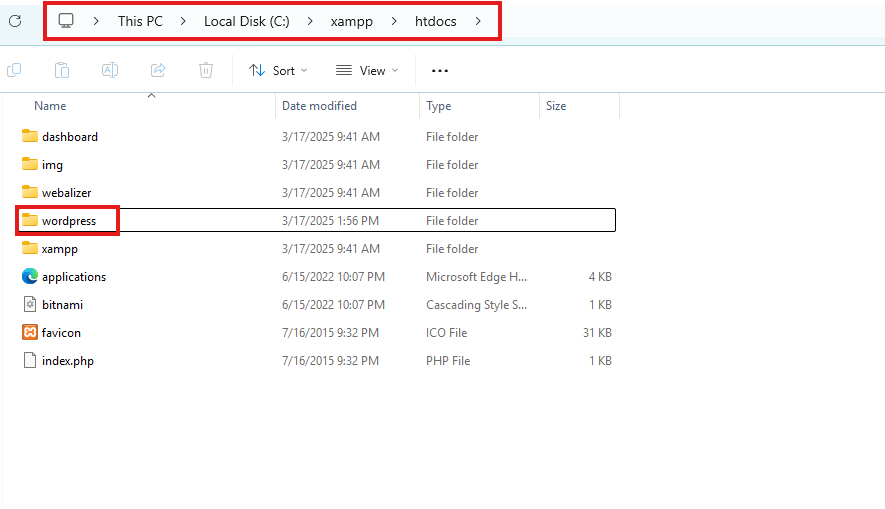Click the index.php file icon
The image size is (885, 509).
(30, 360)
